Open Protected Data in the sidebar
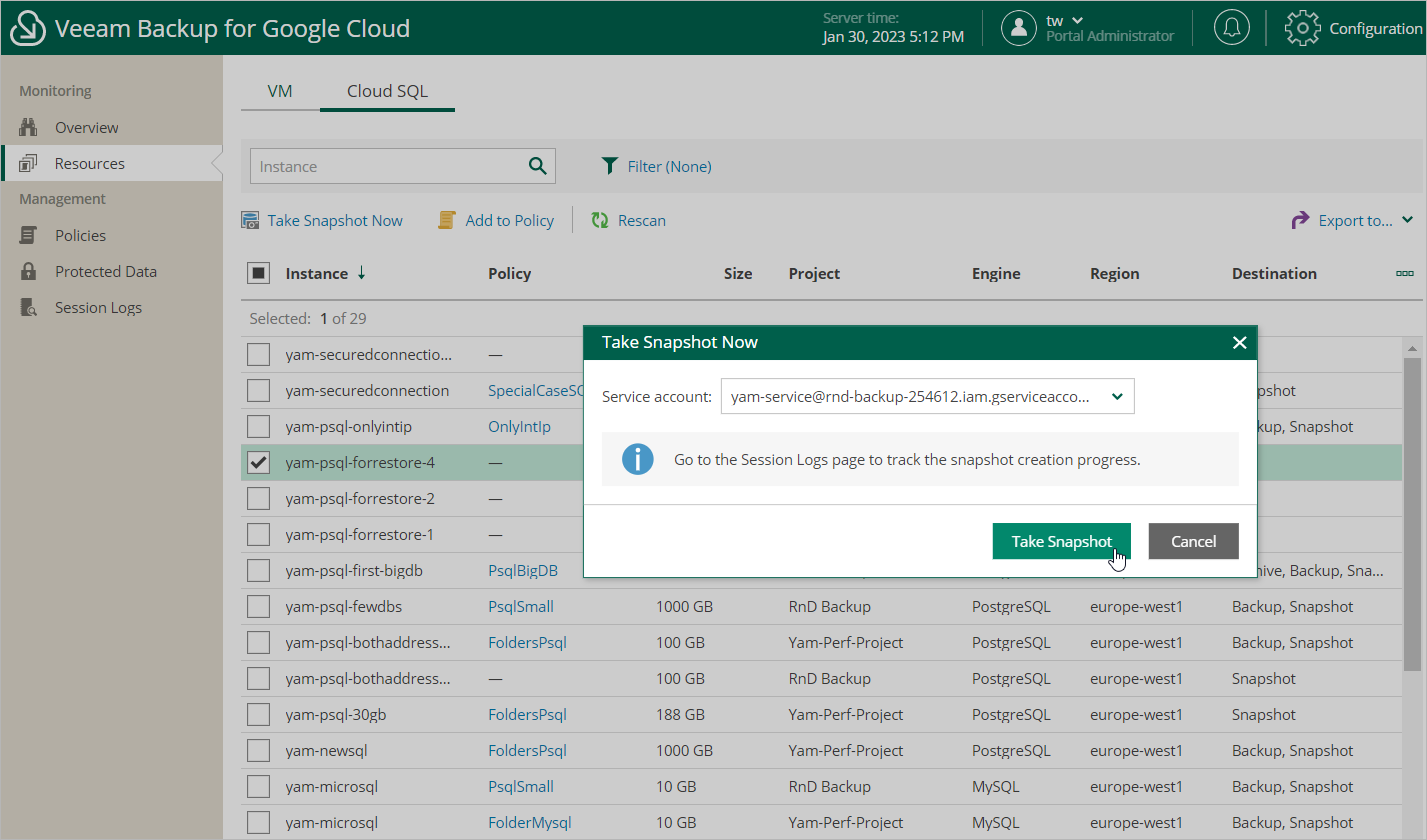Viewport: 1427px width, 840px height. (106, 272)
